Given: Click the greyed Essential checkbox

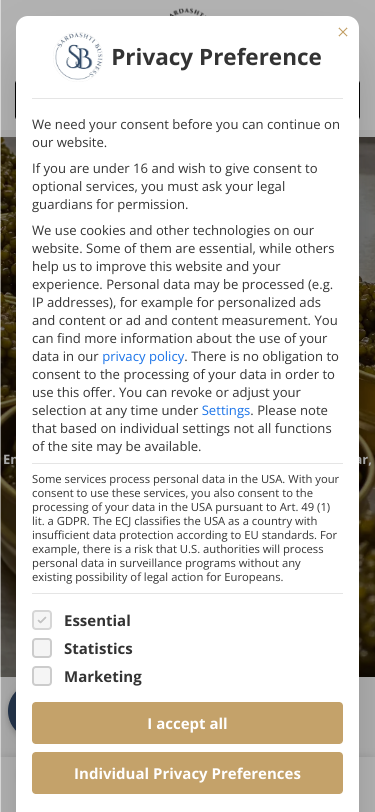Looking at the screenshot, I should point(42,620).
